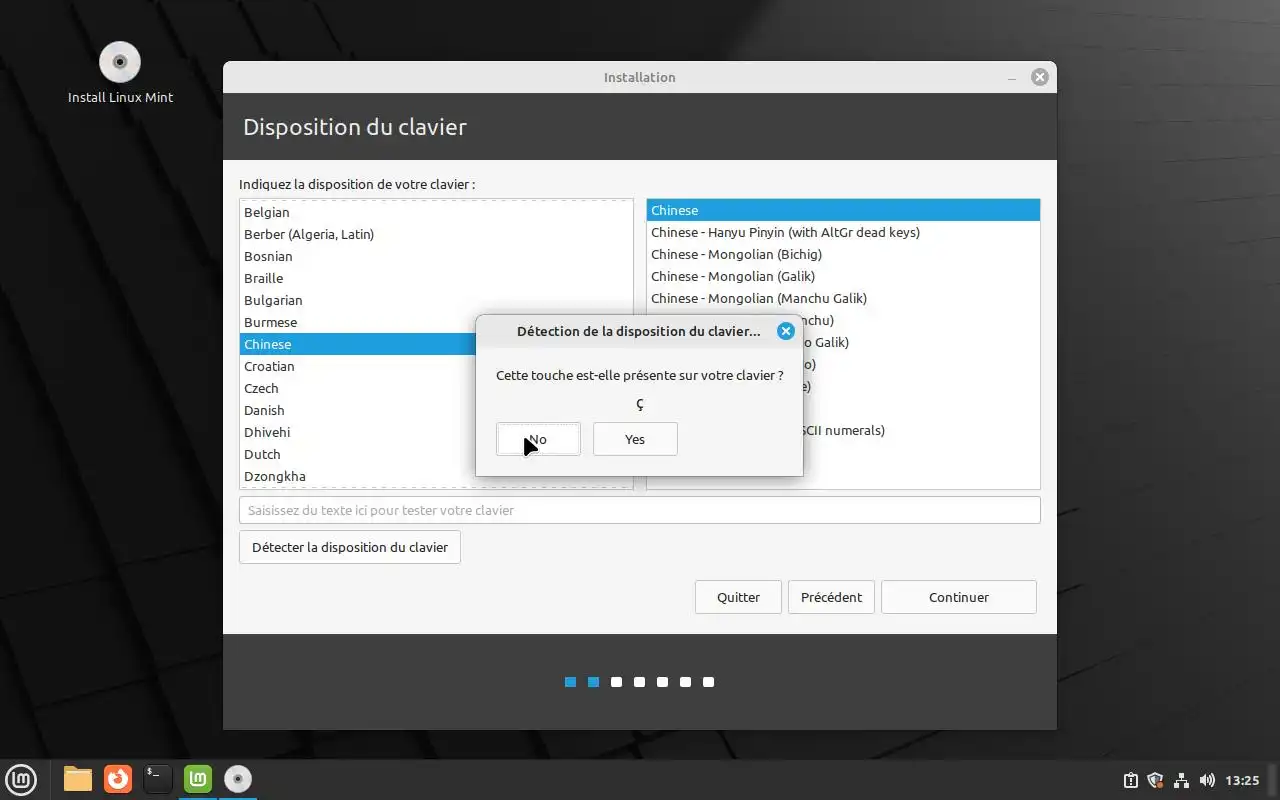Screen dimensions: 1280x800
Task: Open the Terminal from the taskbar
Action: (x=158, y=778)
